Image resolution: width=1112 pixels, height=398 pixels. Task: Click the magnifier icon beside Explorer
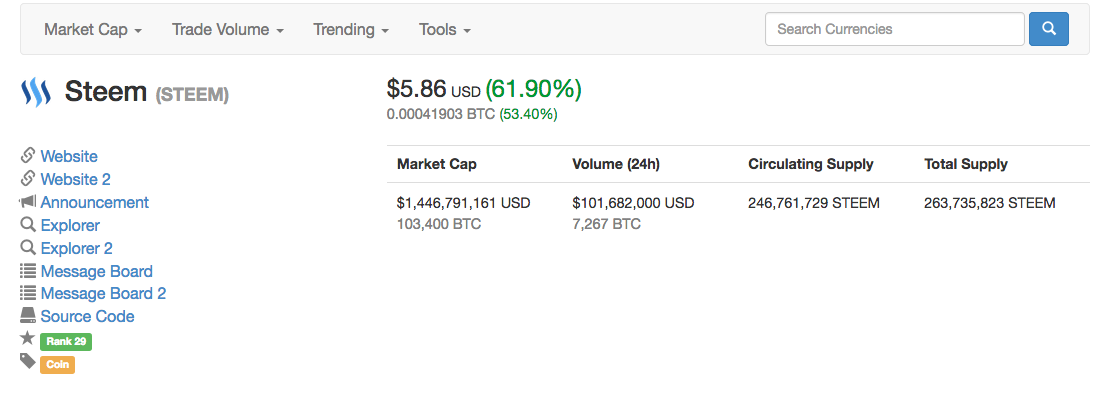(x=28, y=225)
